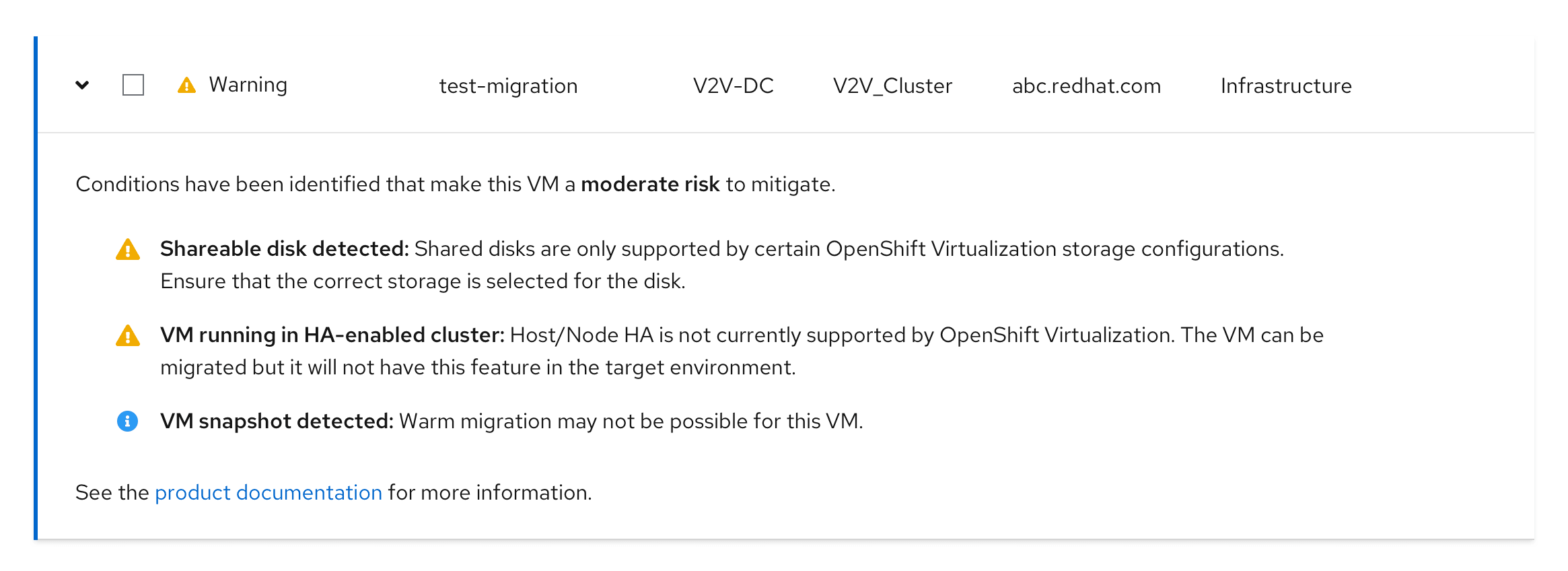The width and height of the screenshot is (1568, 571).
Task: Click the Warm migration message text
Action: (631, 422)
